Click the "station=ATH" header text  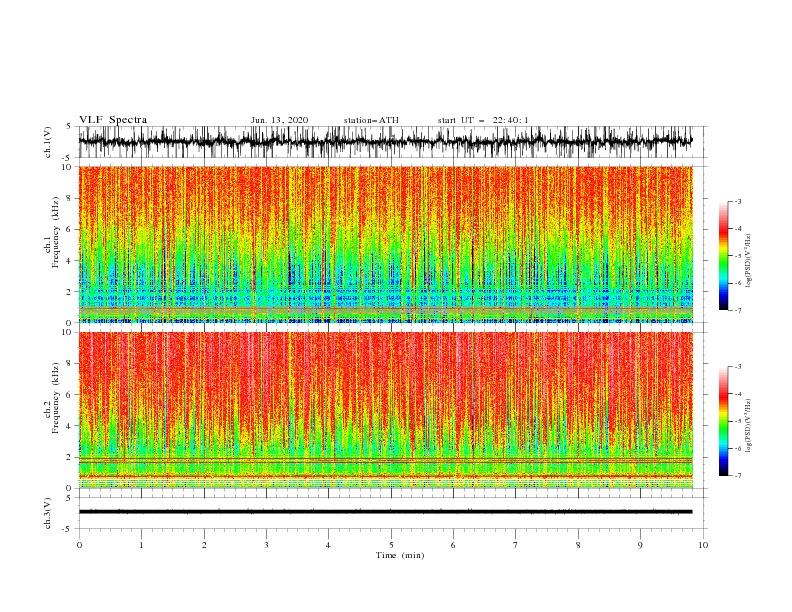pyautogui.click(x=371, y=120)
